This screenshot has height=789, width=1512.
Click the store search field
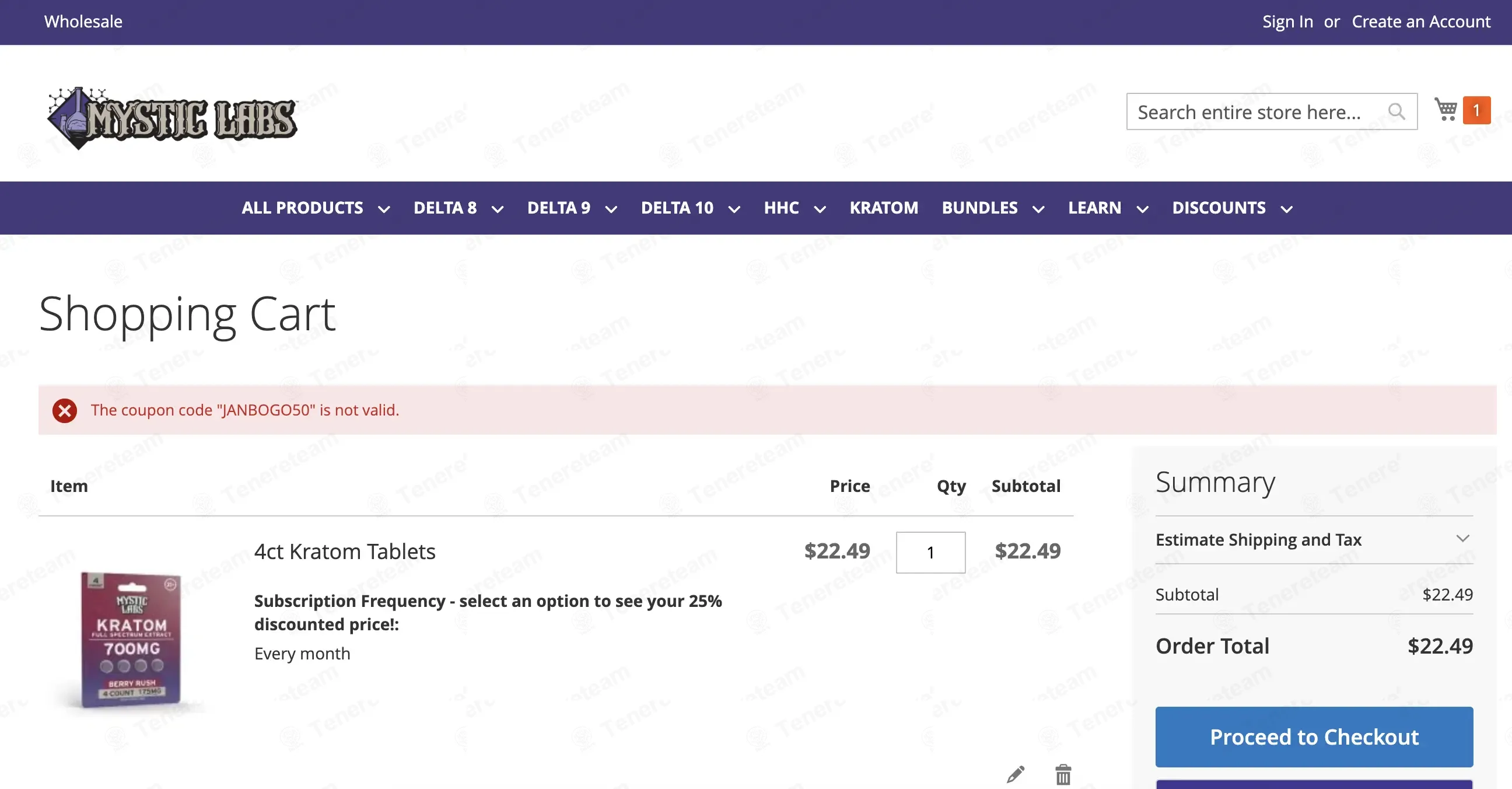point(1271,111)
